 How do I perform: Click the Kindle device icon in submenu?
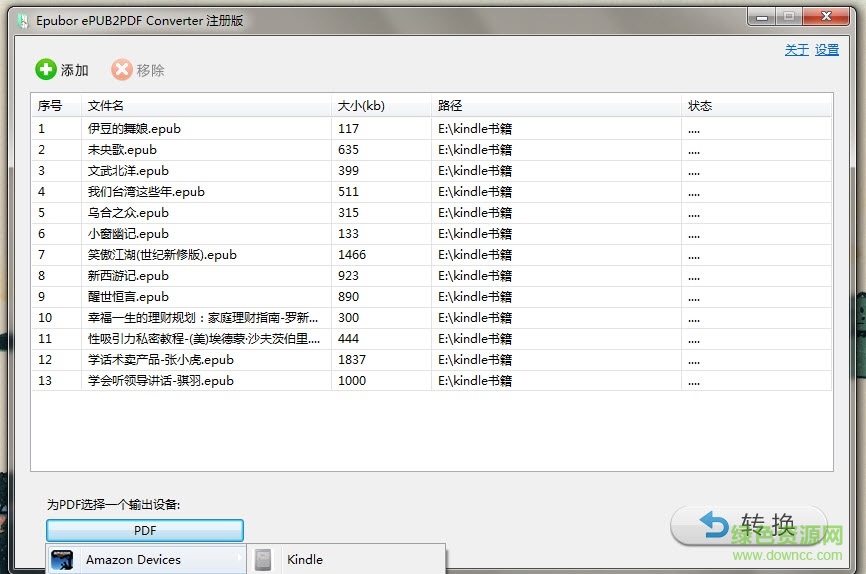(263, 560)
